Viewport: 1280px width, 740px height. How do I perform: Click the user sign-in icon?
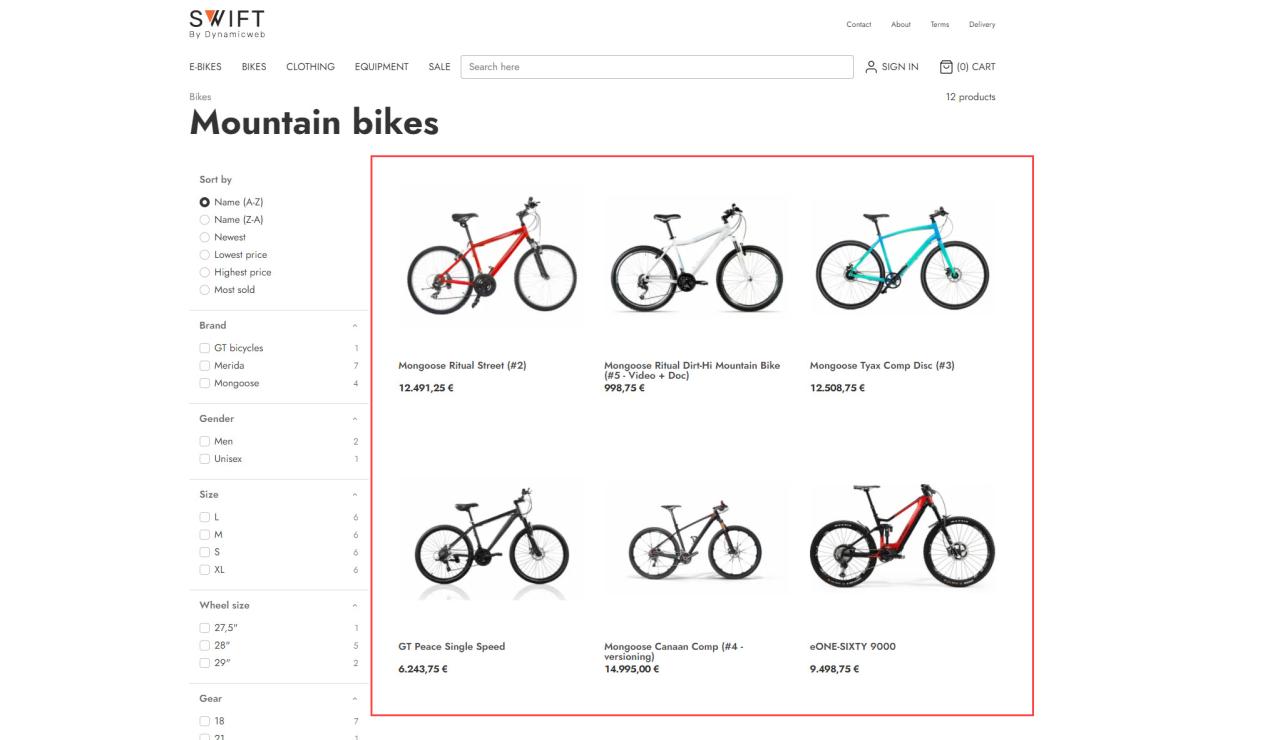pos(872,67)
